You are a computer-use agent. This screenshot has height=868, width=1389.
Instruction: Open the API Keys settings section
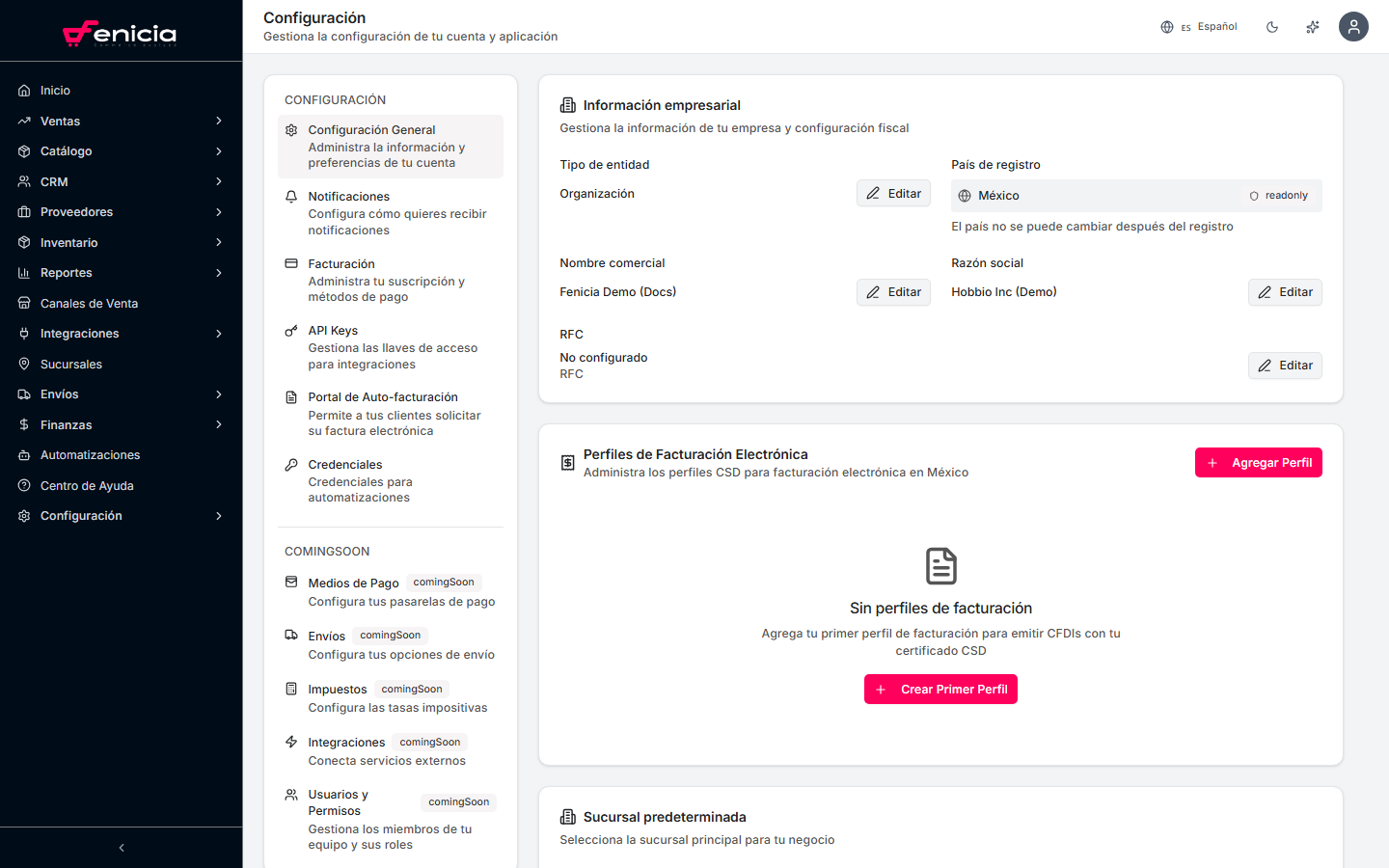point(333,330)
